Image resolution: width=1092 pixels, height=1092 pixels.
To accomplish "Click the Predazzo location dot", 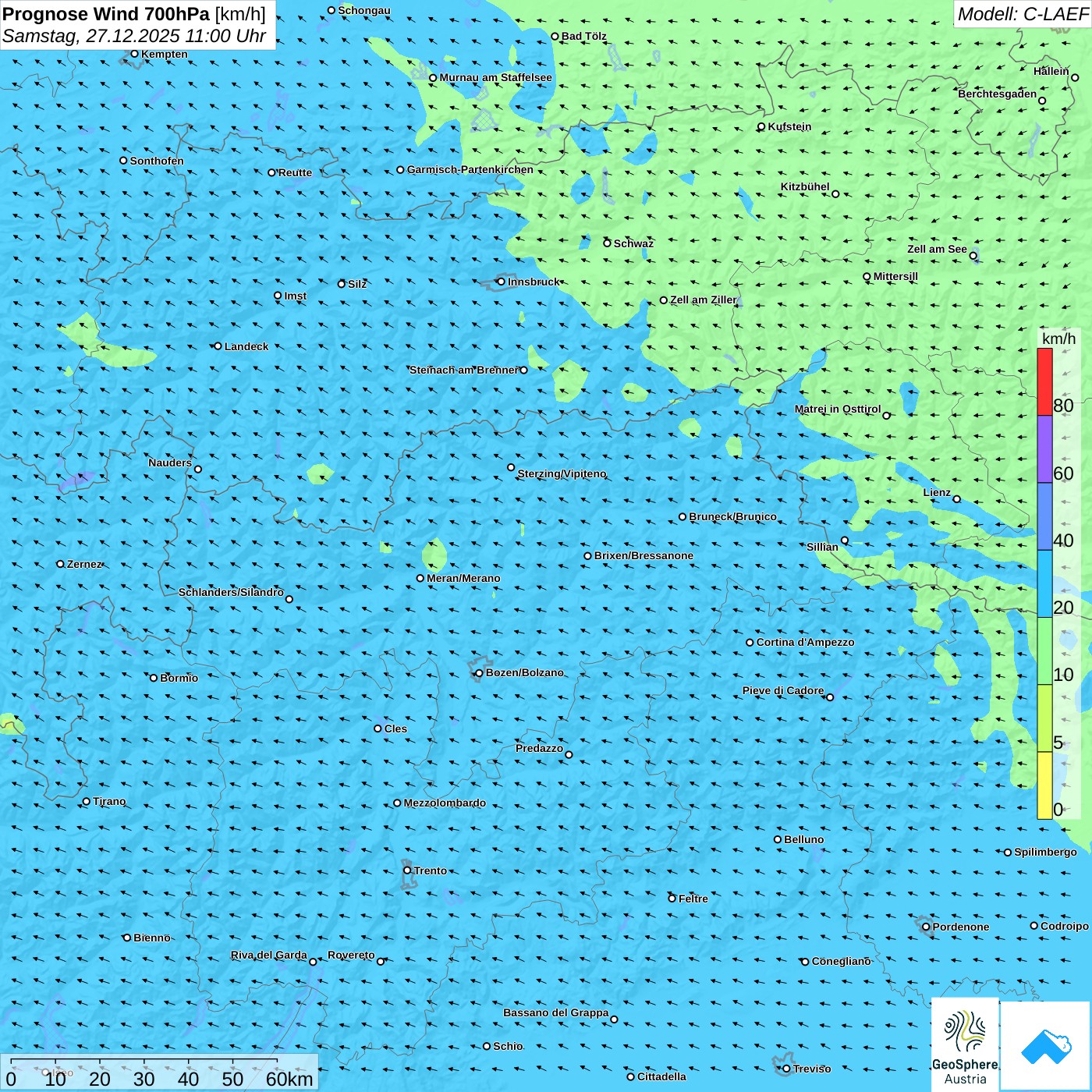I will [569, 754].
